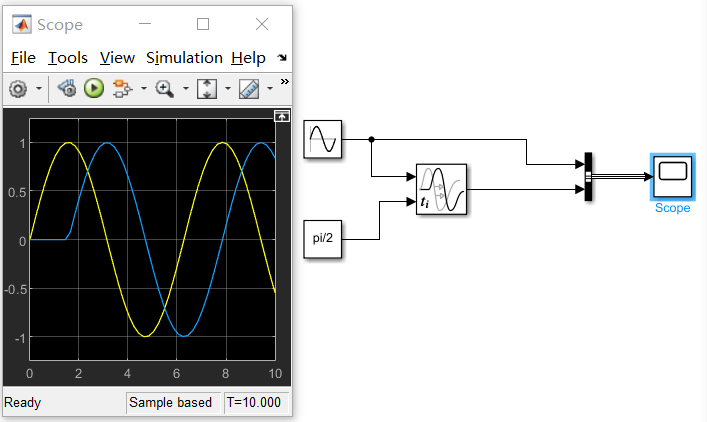Show more toolbar buttons via double chevron

coord(285,82)
